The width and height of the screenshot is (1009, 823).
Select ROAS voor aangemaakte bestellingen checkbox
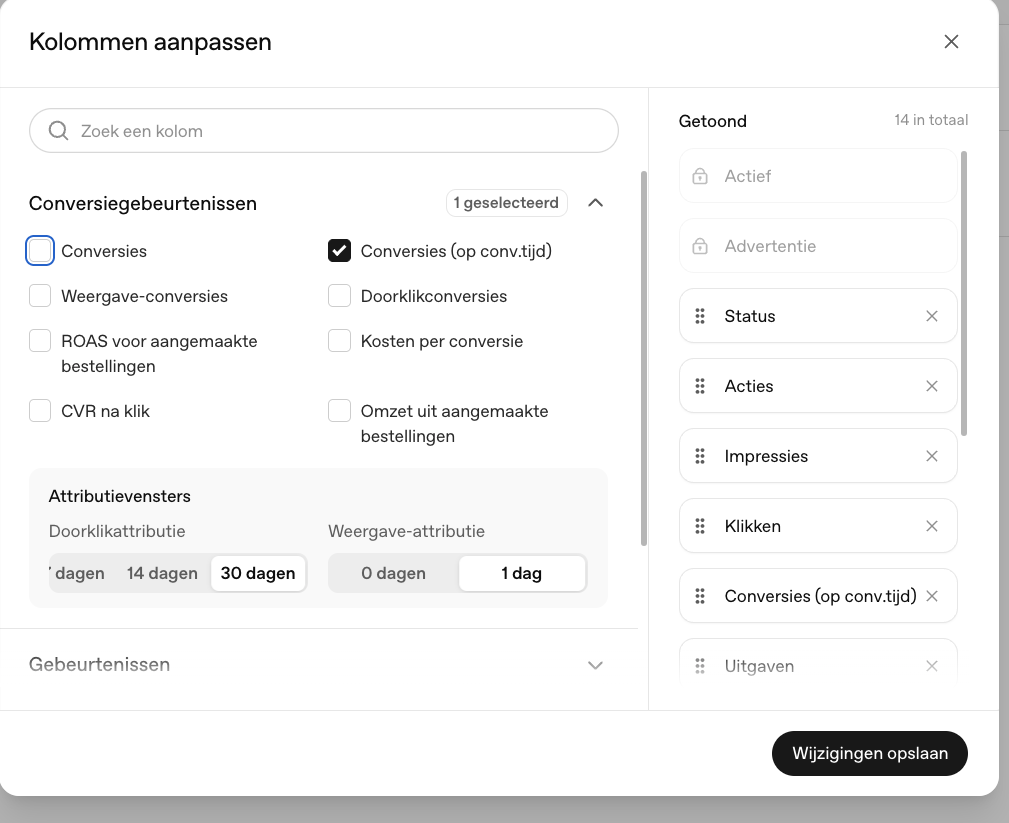coord(40,341)
